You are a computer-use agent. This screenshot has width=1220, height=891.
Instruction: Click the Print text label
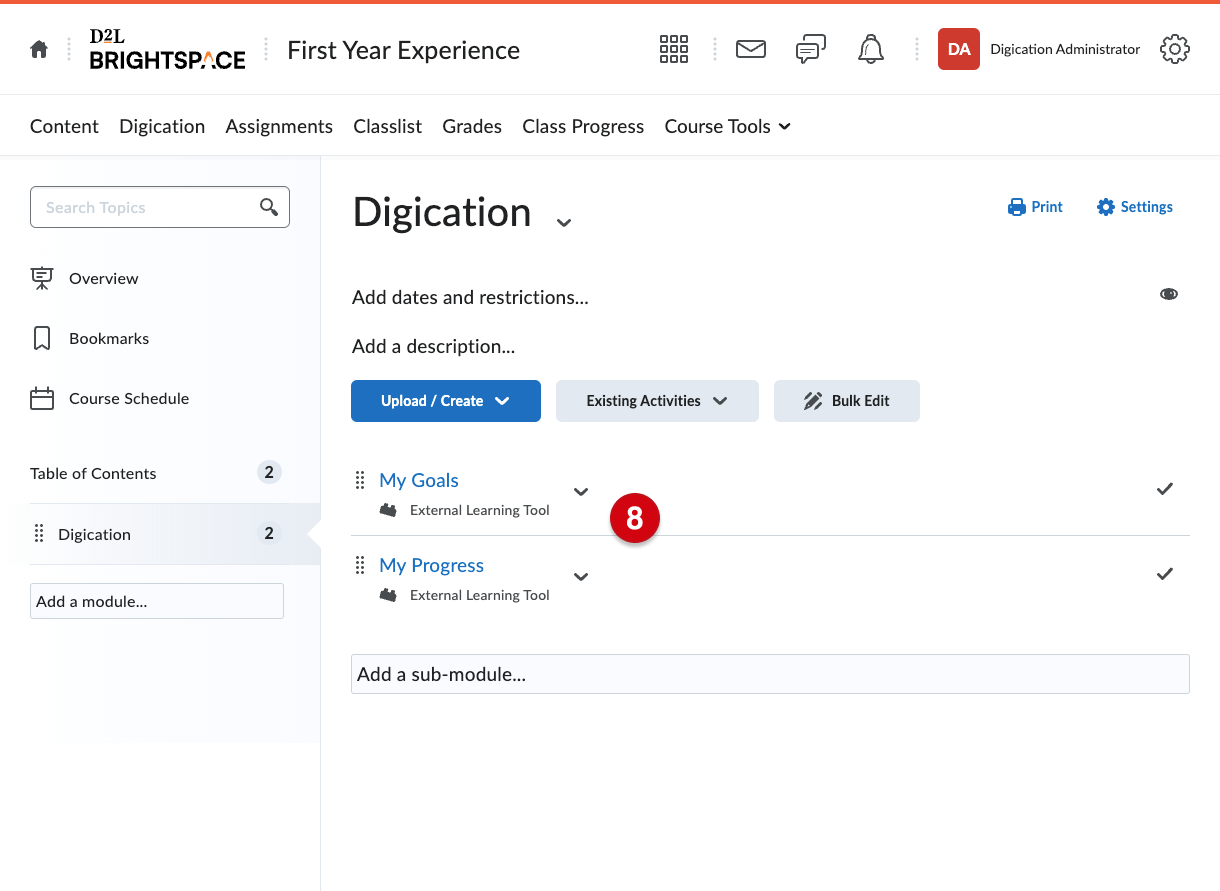tap(1047, 207)
